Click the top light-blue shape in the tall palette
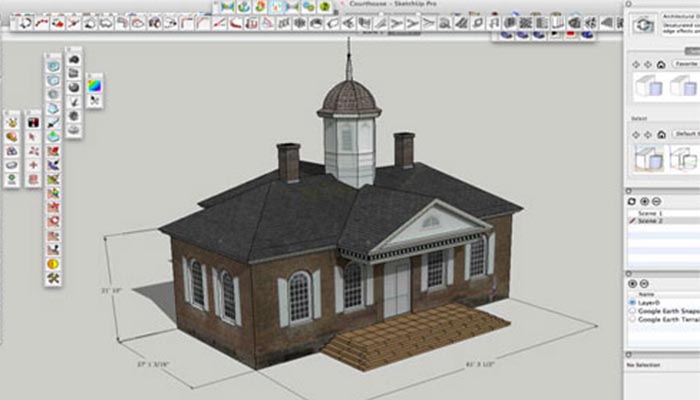Screen dimensions: 700x400 coord(53,67)
